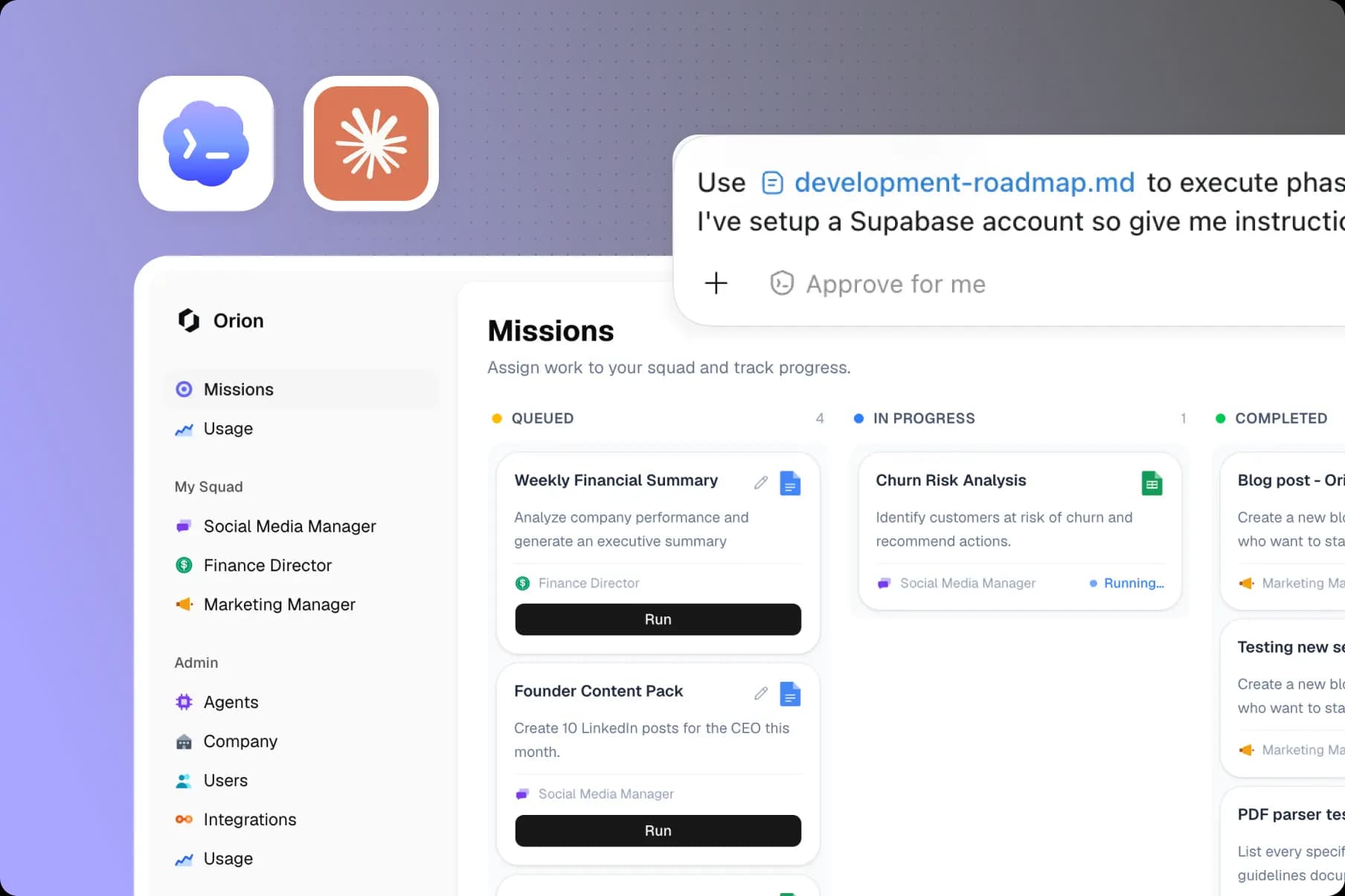Run the Weekly Financial Summary mission
This screenshot has height=896, width=1345.
pyautogui.click(x=658, y=619)
